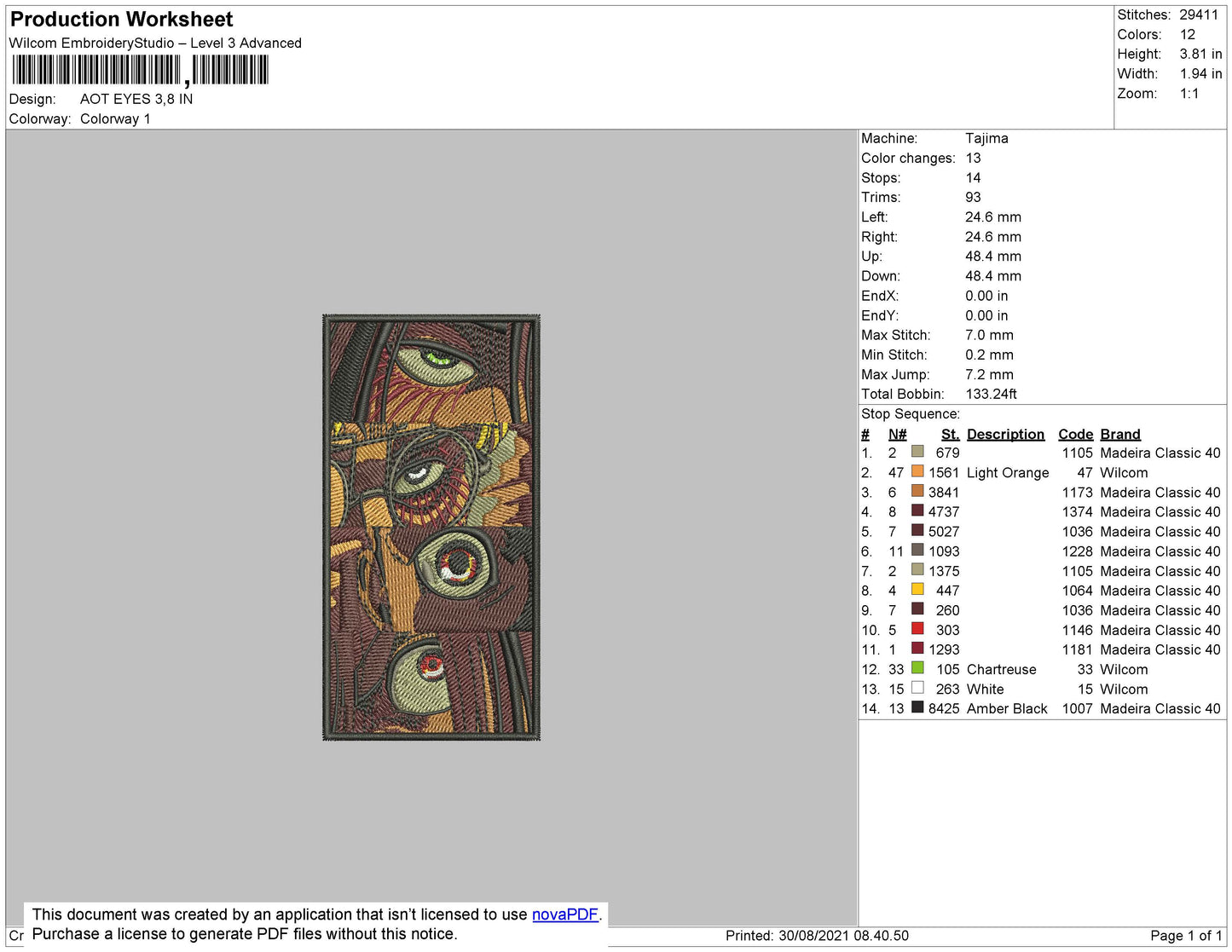
Task: Select the Light Orange color swatch
Action: click(x=917, y=471)
